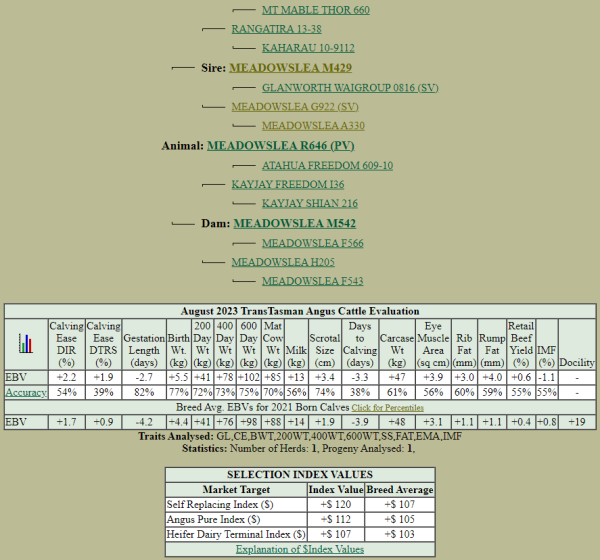This screenshot has width=600, height=560.
Task: Select the Gestation Length column header
Action: coord(144,344)
